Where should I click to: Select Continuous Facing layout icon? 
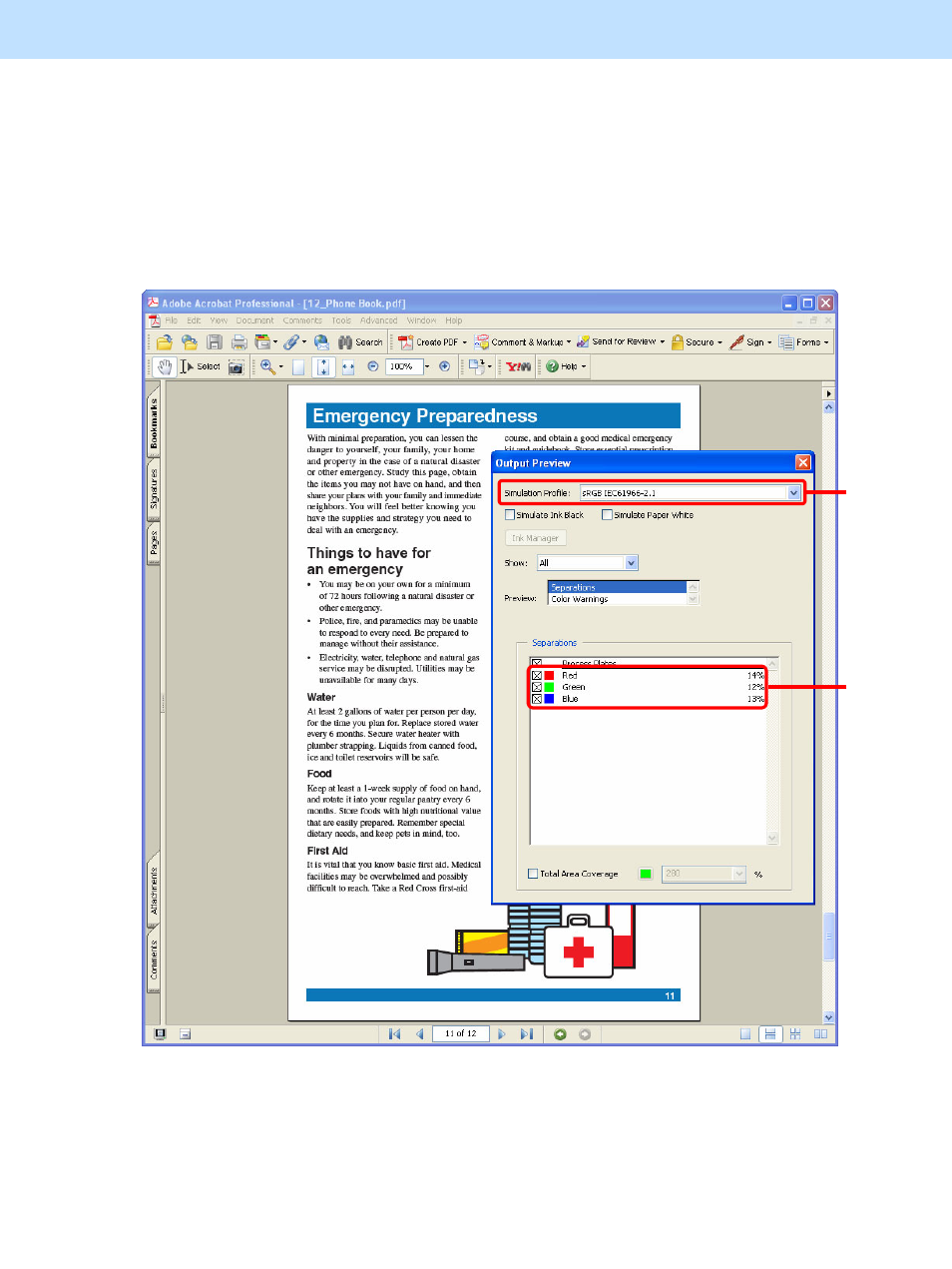(x=795, y=1034)
